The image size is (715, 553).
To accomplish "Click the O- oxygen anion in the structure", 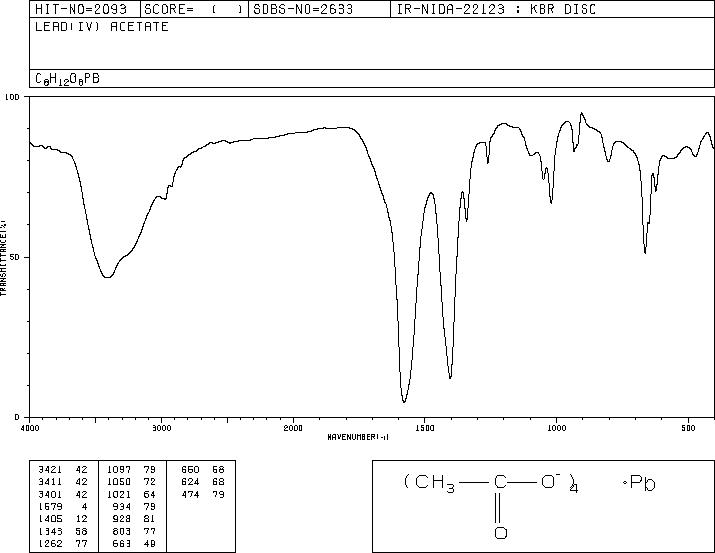I will (550, 481).
